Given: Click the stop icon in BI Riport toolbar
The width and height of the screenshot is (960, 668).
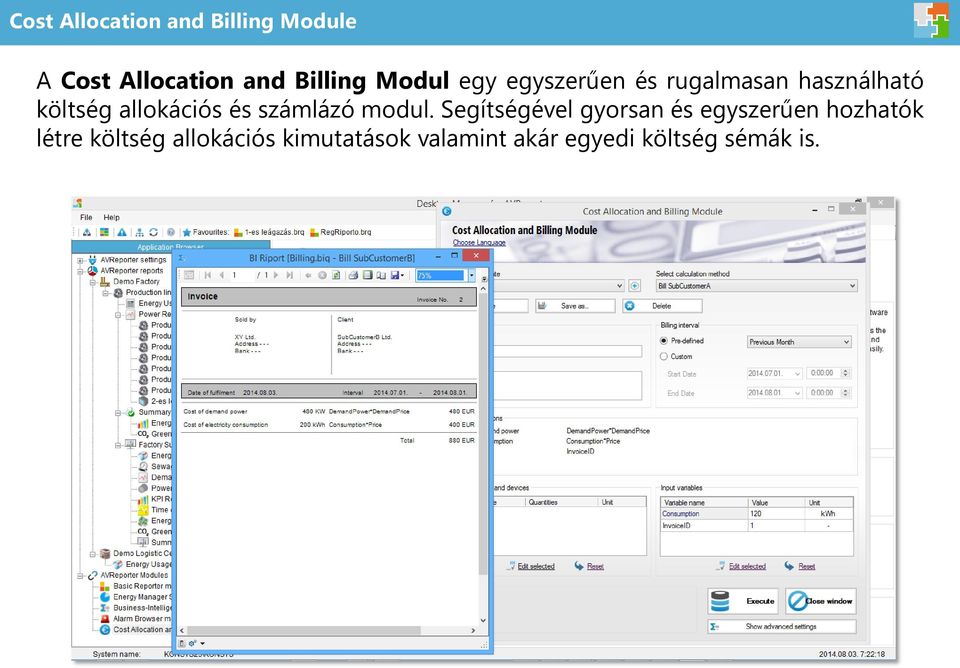Looking at the screenshot, I should pos(323,276).
